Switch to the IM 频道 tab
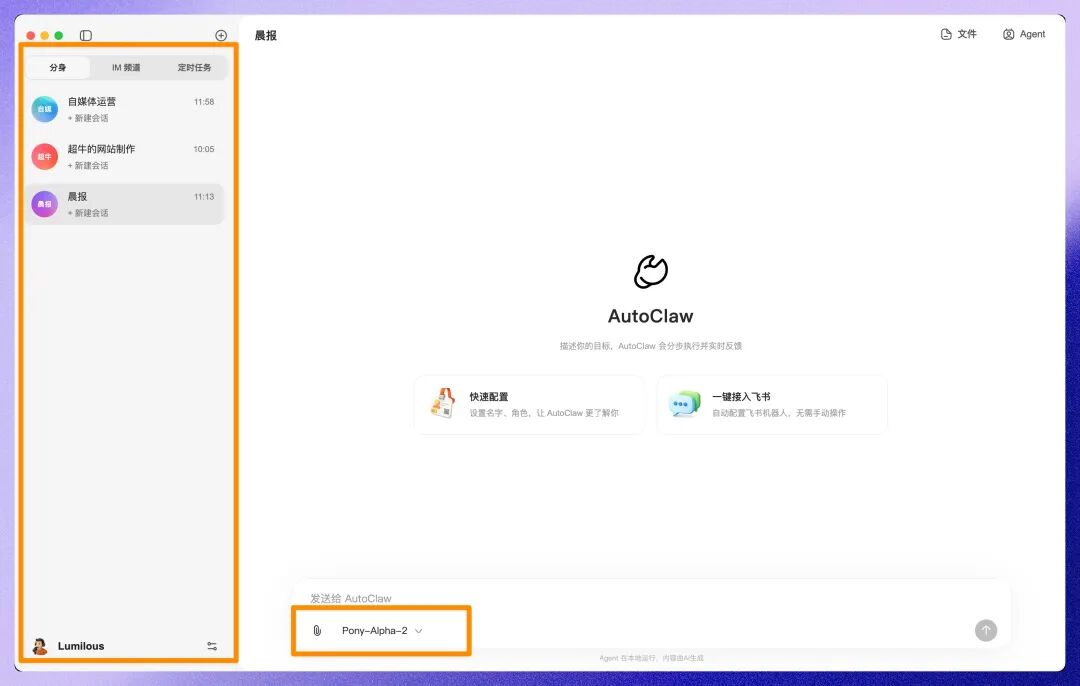1080x686 pixels. [x=126, y=67]
